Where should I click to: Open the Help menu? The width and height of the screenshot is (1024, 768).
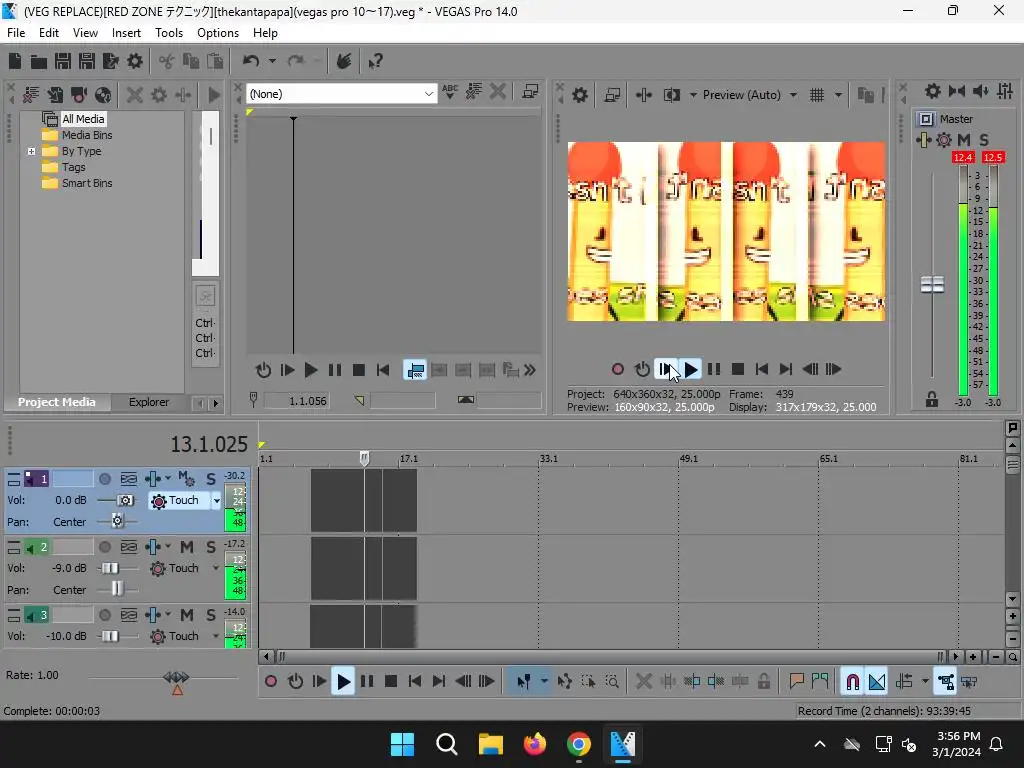click(x=265, y=33)
